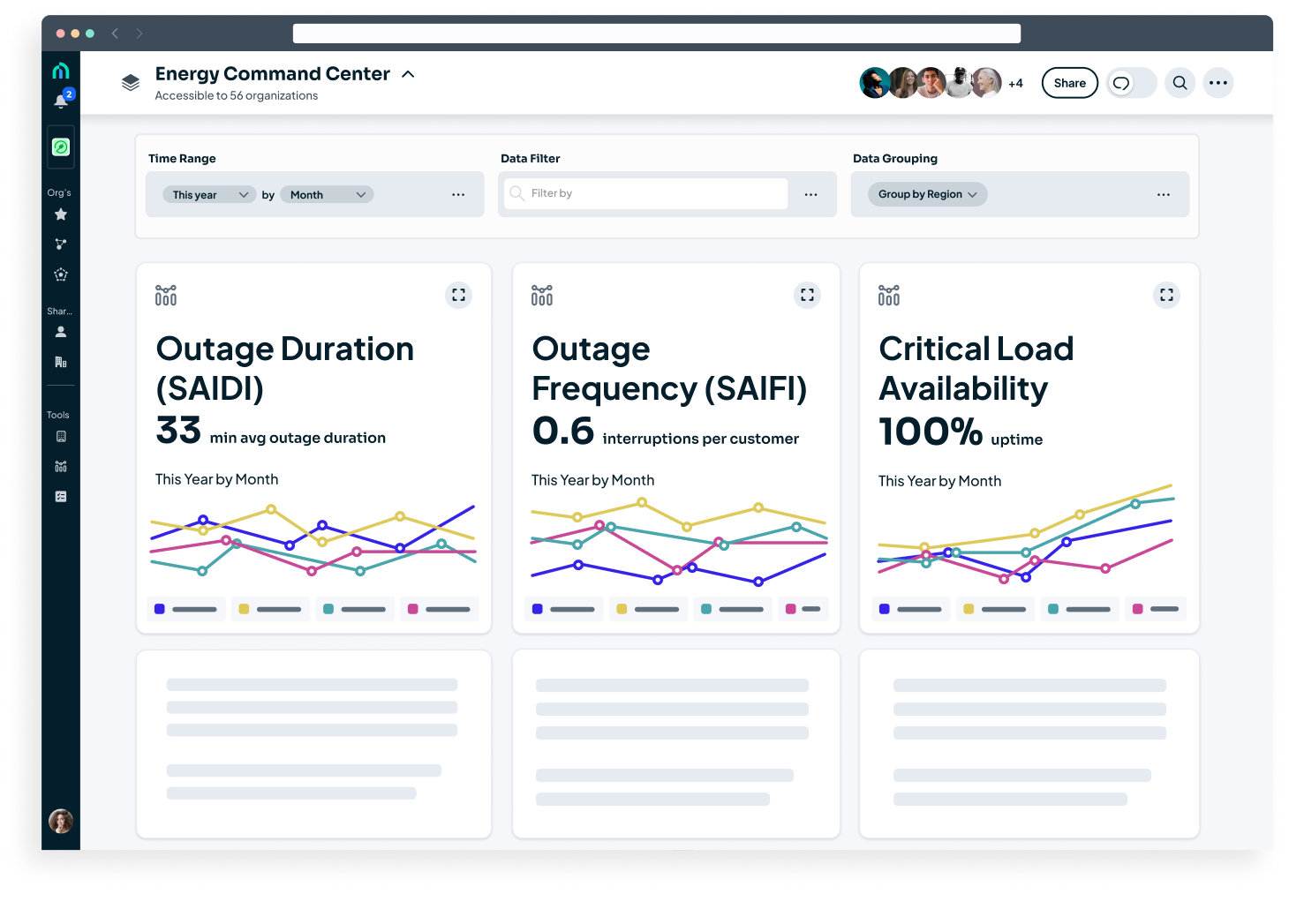This screenshot has width=1289, height=924.
Task: Toggle blue series legend in SAIDI chart
Action: 185,609
